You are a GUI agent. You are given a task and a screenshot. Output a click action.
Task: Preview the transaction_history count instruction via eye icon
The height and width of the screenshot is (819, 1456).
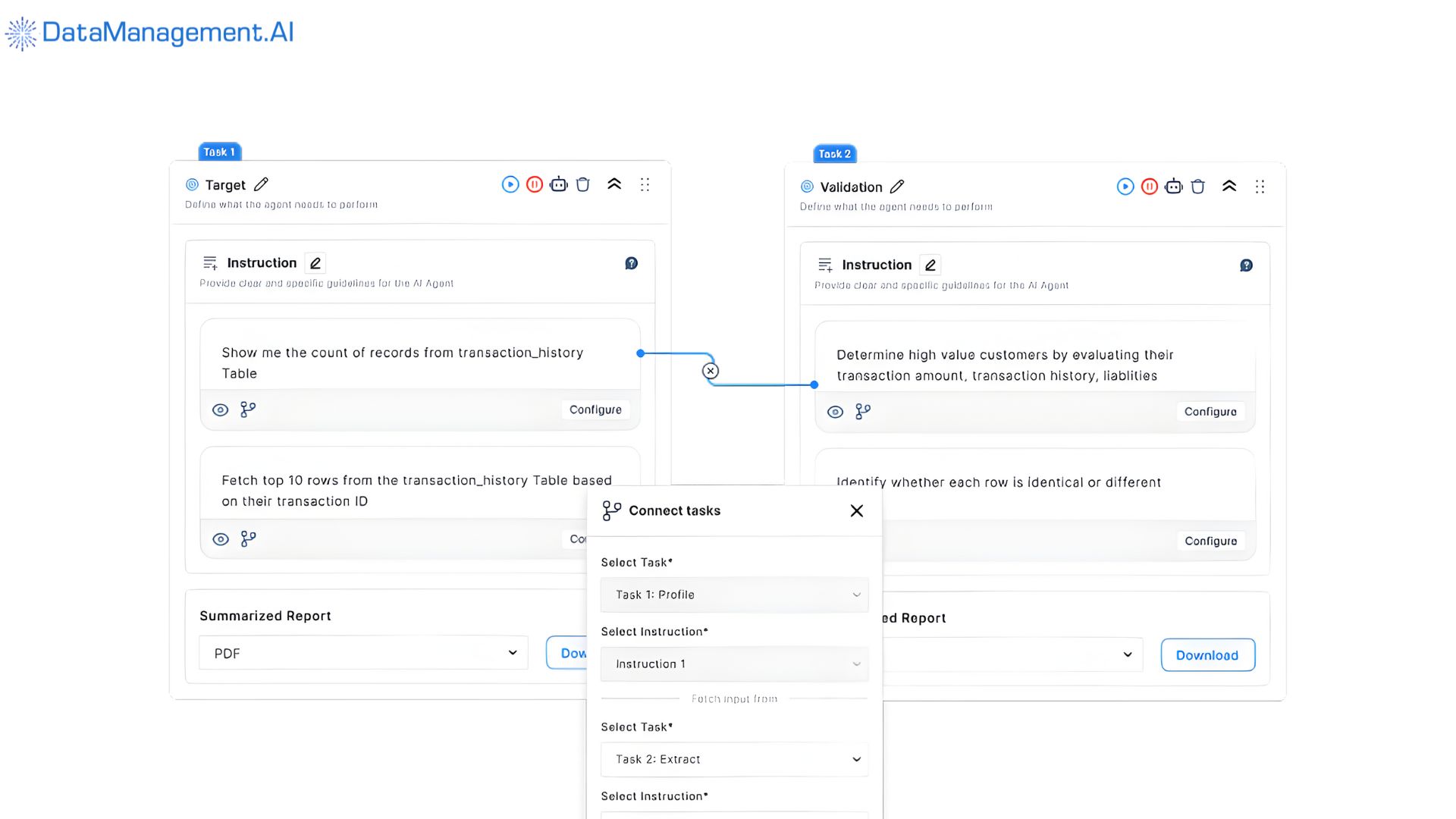[221, 409]
